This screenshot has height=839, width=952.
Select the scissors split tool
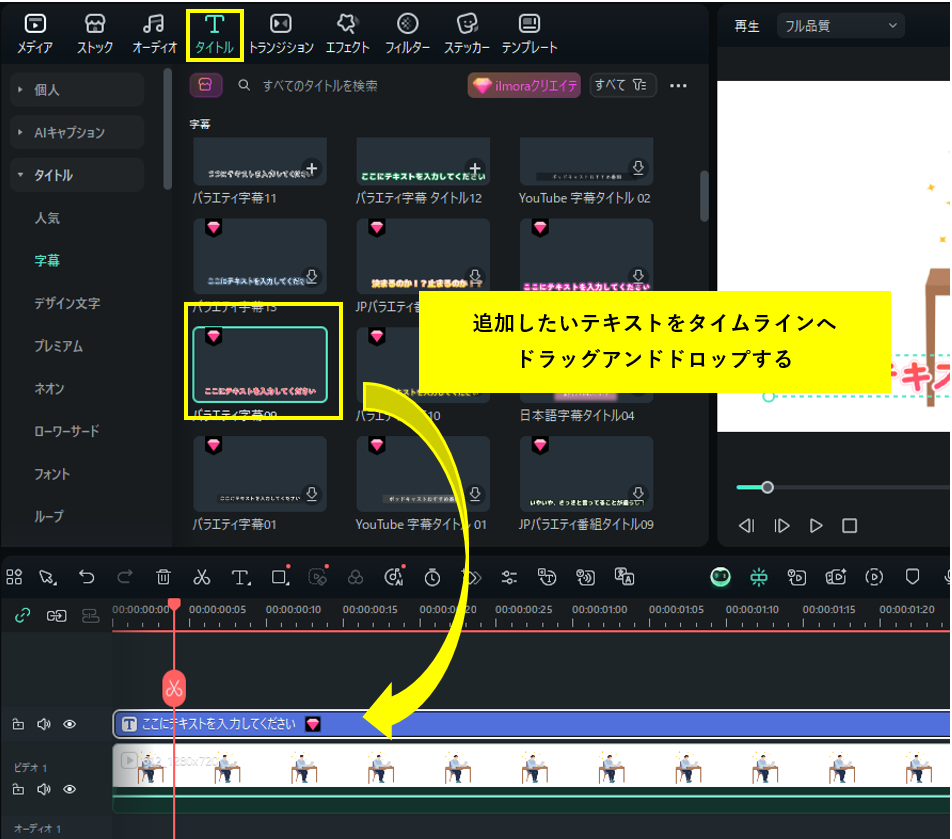pyautogui.click(x=202, y=577)
